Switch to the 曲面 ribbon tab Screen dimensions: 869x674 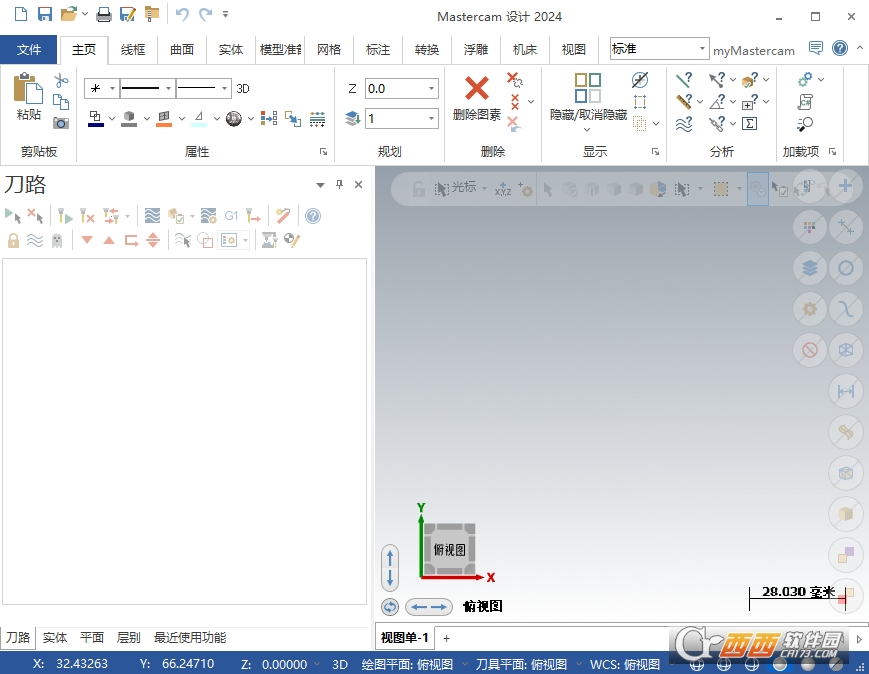click(182, 50)
